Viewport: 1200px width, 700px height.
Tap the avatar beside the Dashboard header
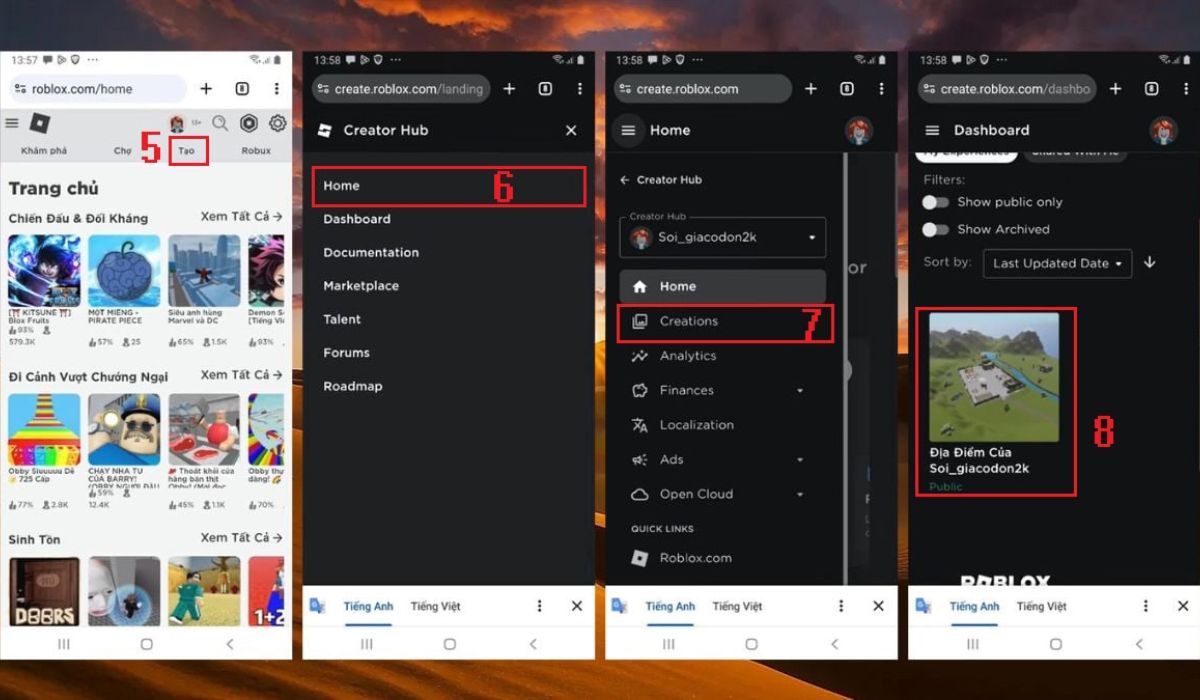pos(1162,130)
